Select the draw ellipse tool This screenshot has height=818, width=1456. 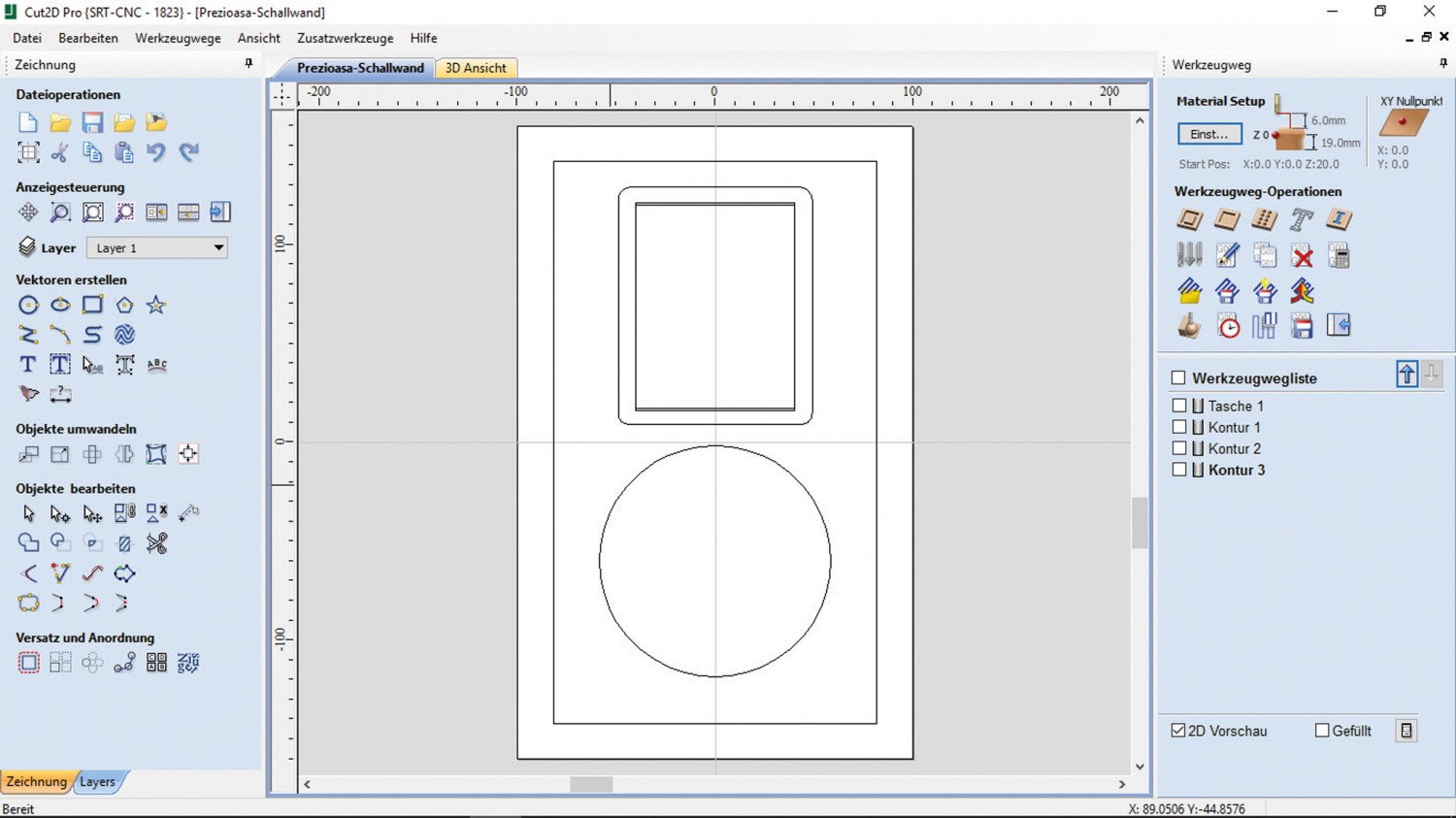[x=60, y=306]
